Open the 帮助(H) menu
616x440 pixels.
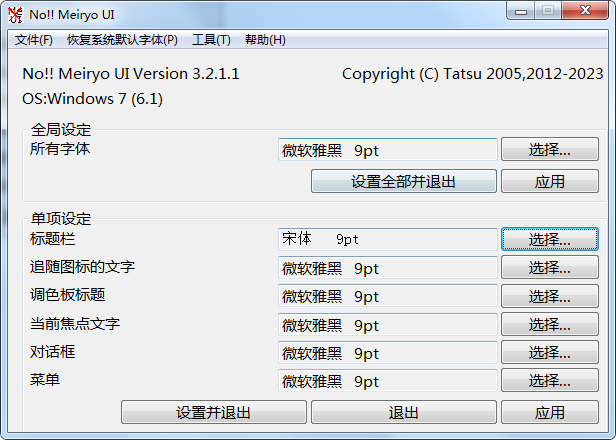click(265, 40)
